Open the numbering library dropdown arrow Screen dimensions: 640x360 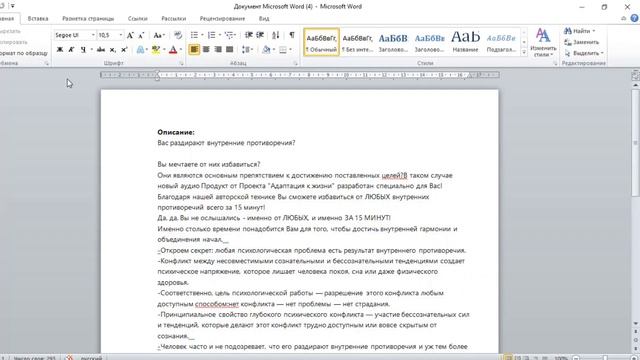[x=220, y=35]
